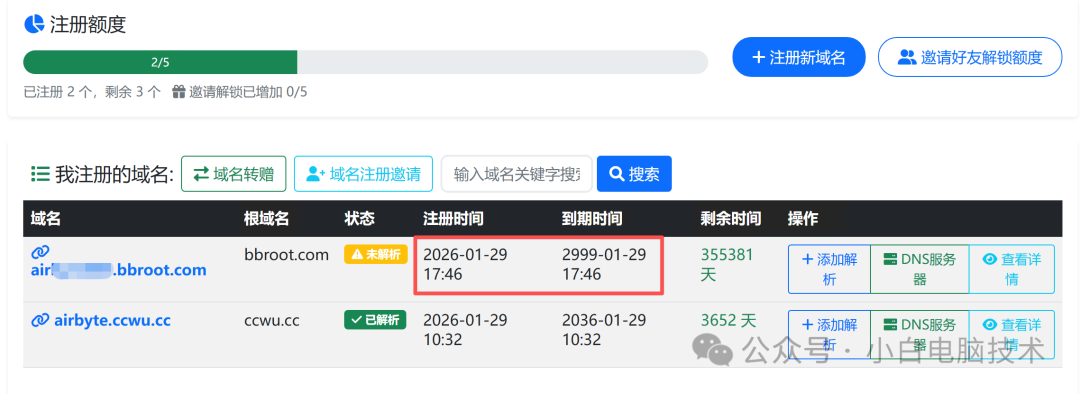This screenshot has height=394, width=1080.
Task: Open the 域名注册邀请 button
Action: pyautogui.click(x=364, y=174)
